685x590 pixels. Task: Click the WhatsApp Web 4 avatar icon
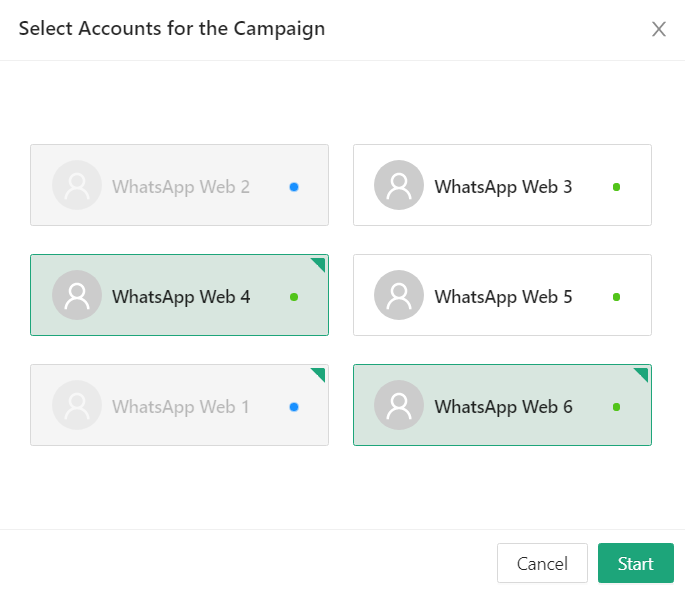(x=77, y=296)
